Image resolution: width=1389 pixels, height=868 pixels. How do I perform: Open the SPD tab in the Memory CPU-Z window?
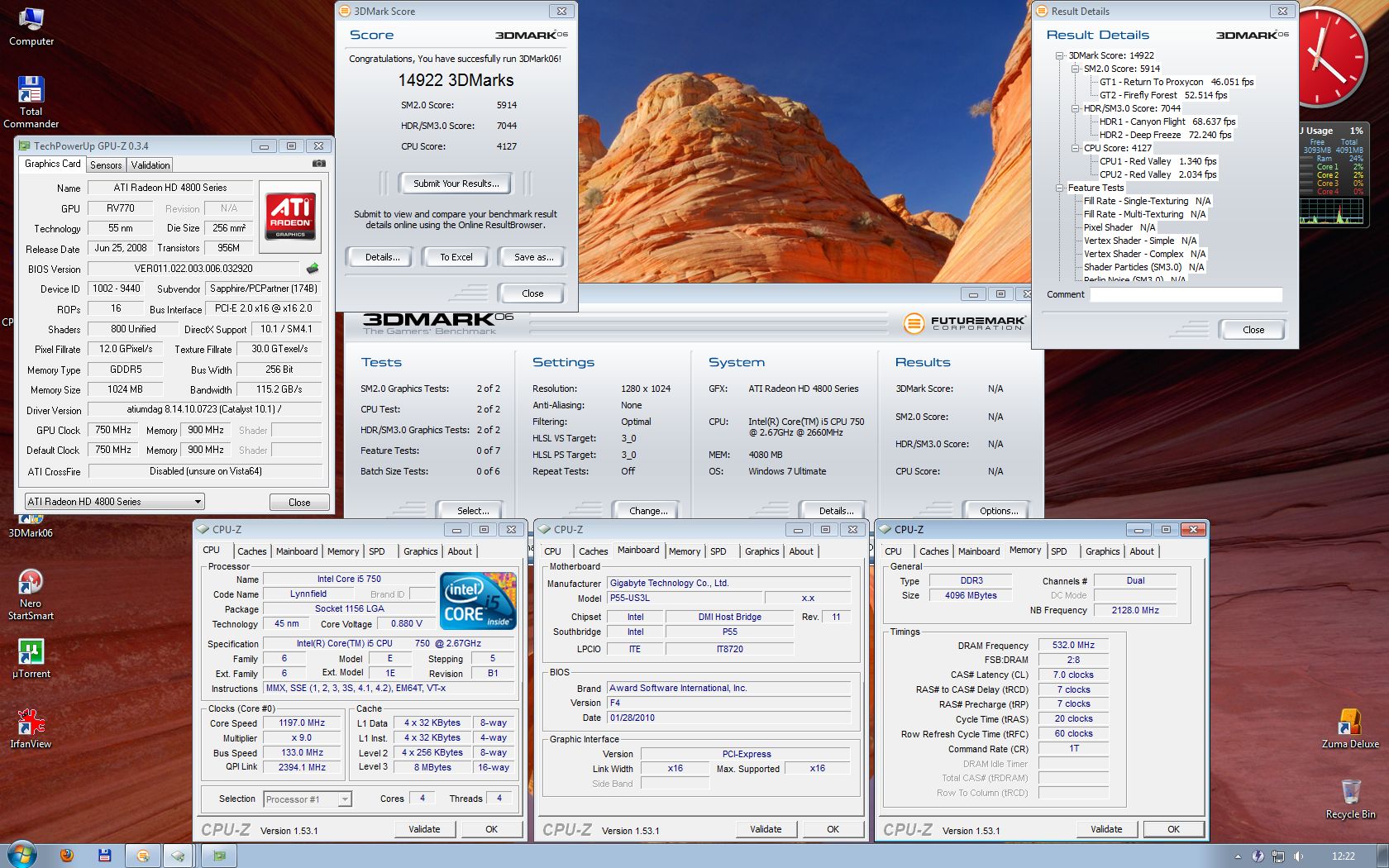coord(1058,551)
